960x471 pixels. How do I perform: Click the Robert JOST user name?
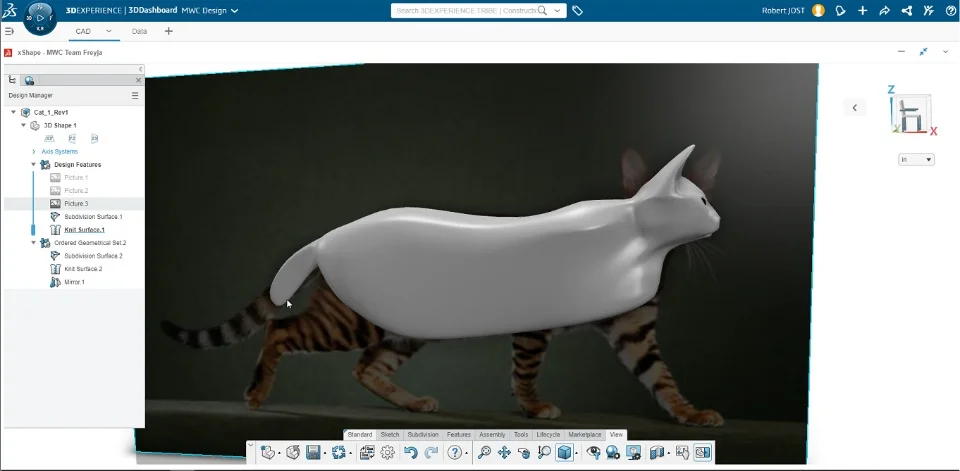tap(784, 11)
